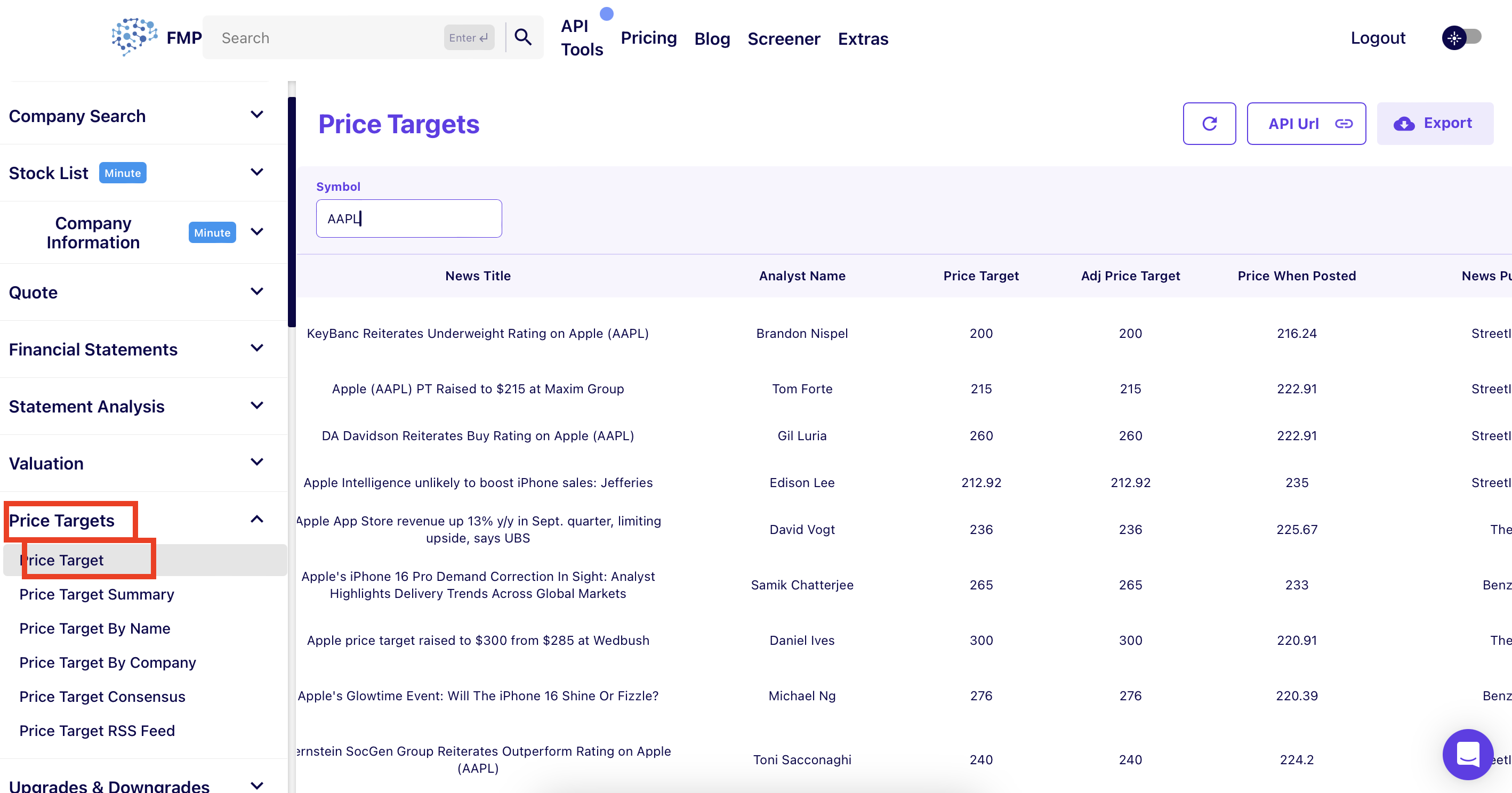Expand the Stock List section
The image size is (1512, 793).
(x=256, y=173)
